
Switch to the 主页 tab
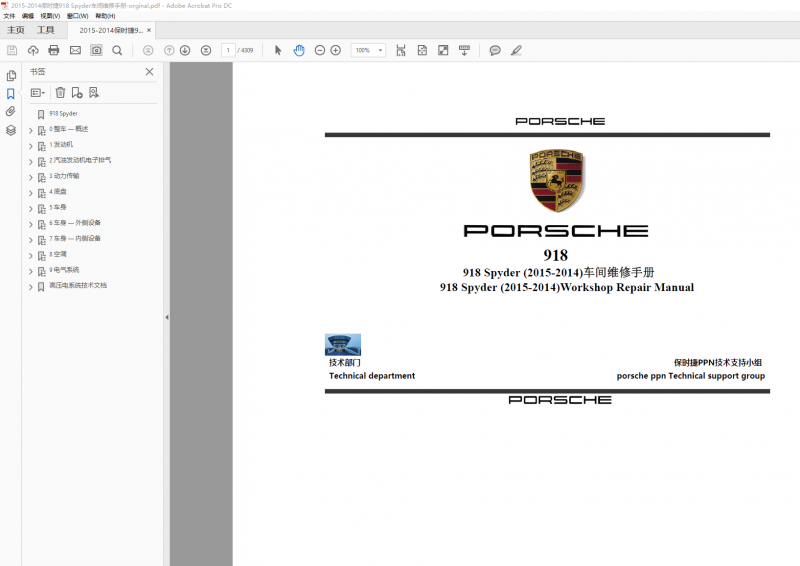[x=16, y=30]
